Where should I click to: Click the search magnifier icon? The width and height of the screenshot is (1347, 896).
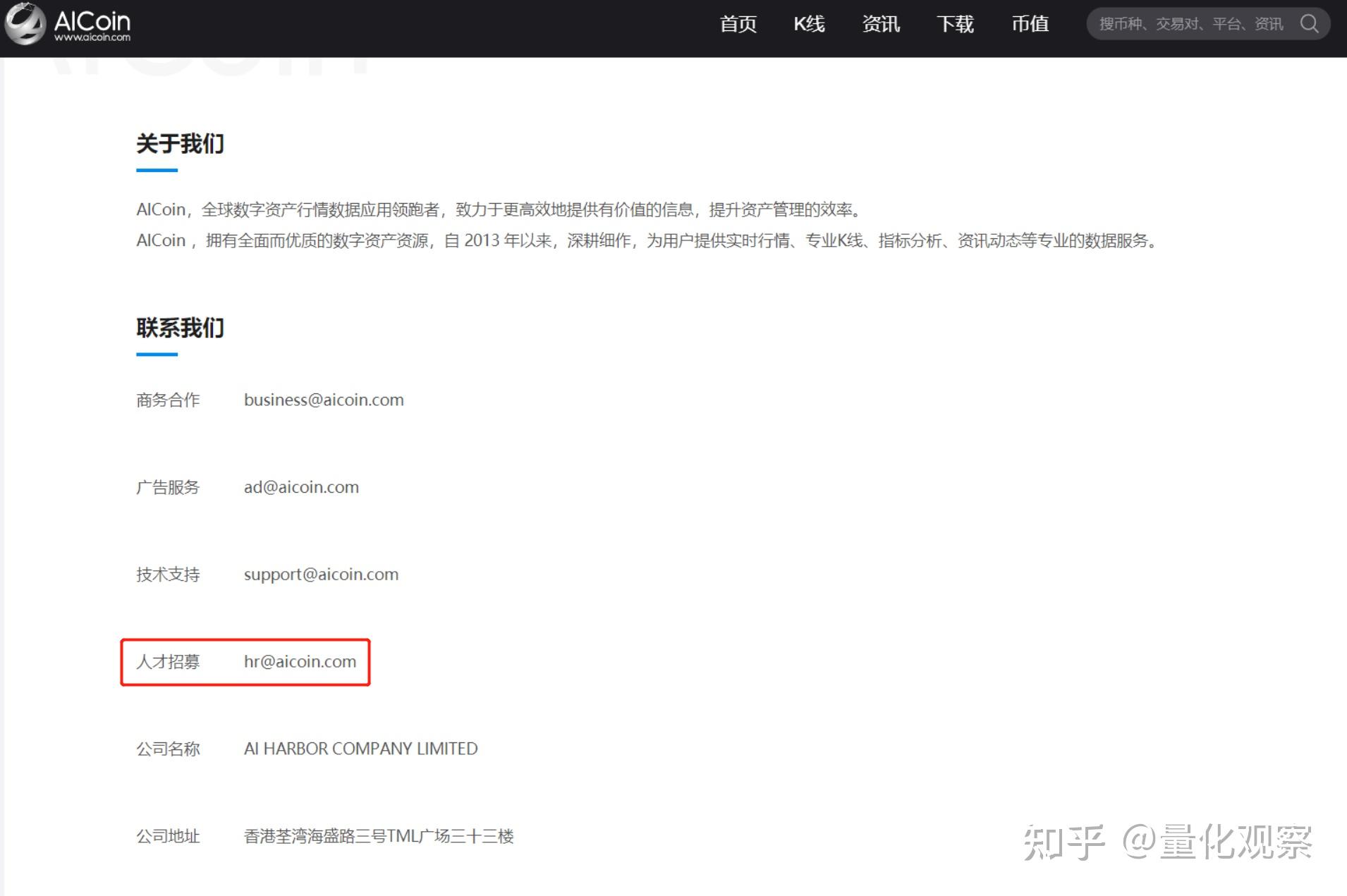click(1309, 24)
